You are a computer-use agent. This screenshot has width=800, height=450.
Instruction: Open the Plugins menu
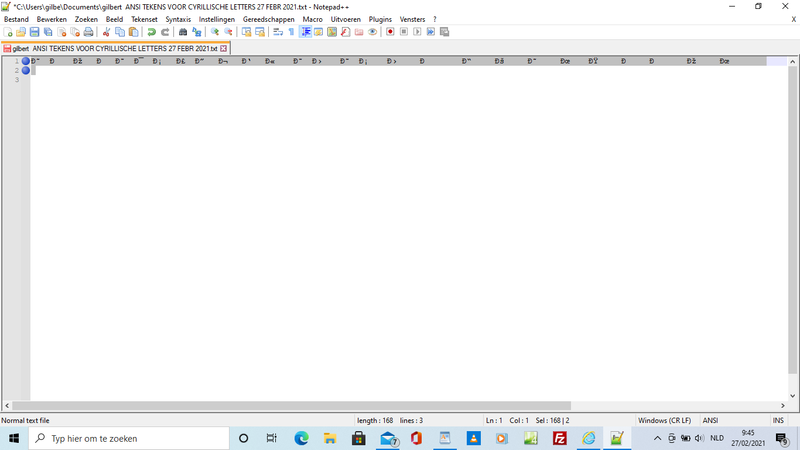[x=380, y=19]
